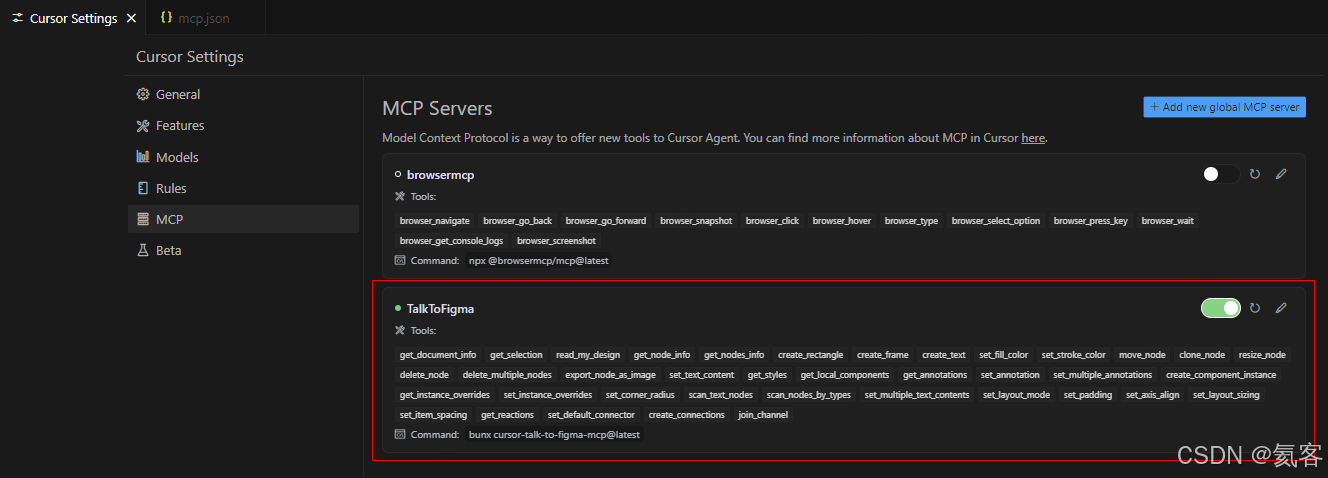Click the browser_go_forward tool chip
The height and width of the screenshot is (478, 1328).
[606, 221]
